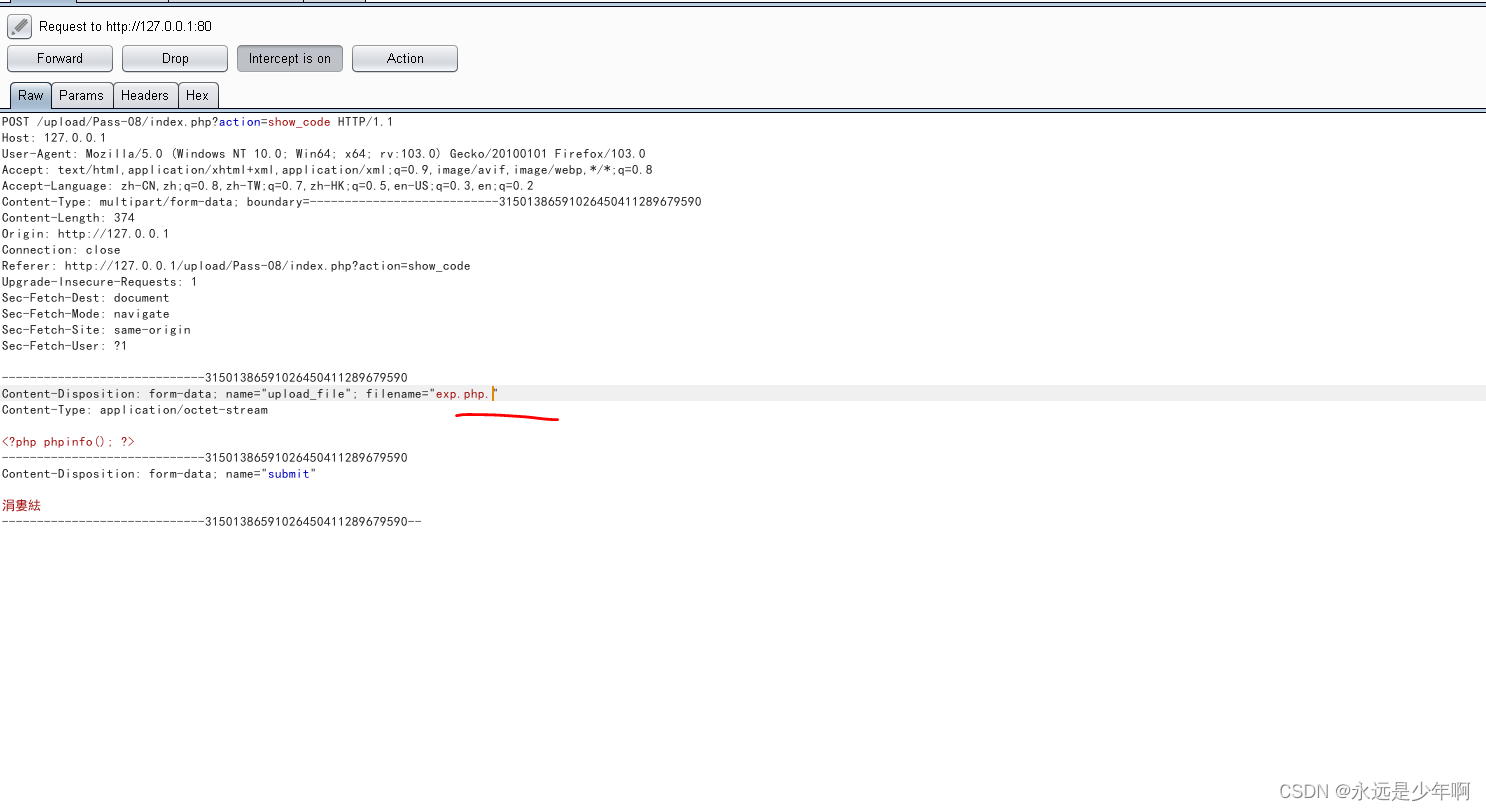Click the Sec-Fetch-Dest: document line
The height and width of the screenshot is (811, 1486).
[86, 298]
